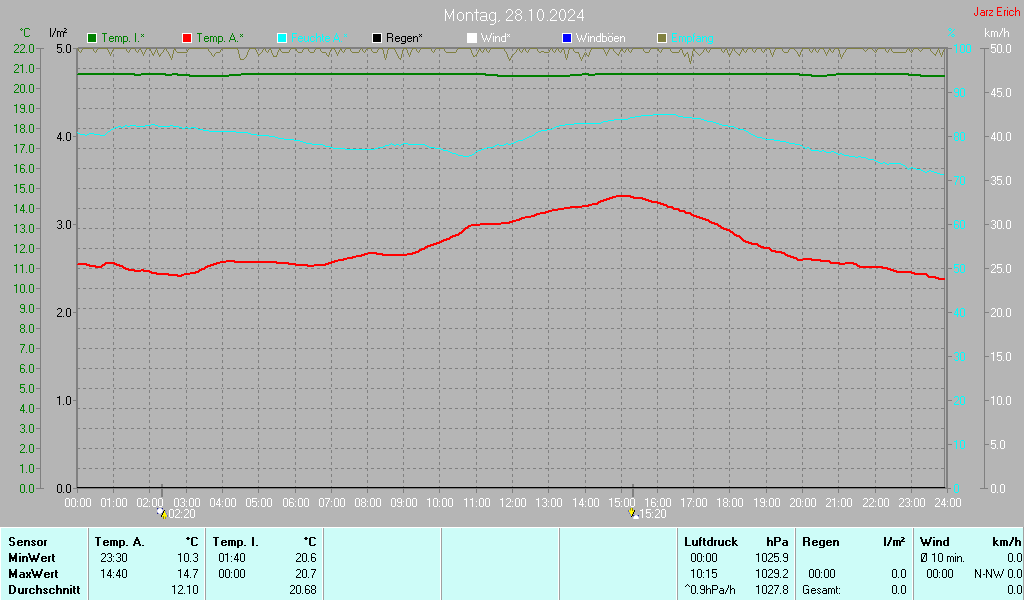The width and height of the screenshot is (1024, 600).
Task: Select the 'Wind*' legend label
Action: tap(495, 38)
